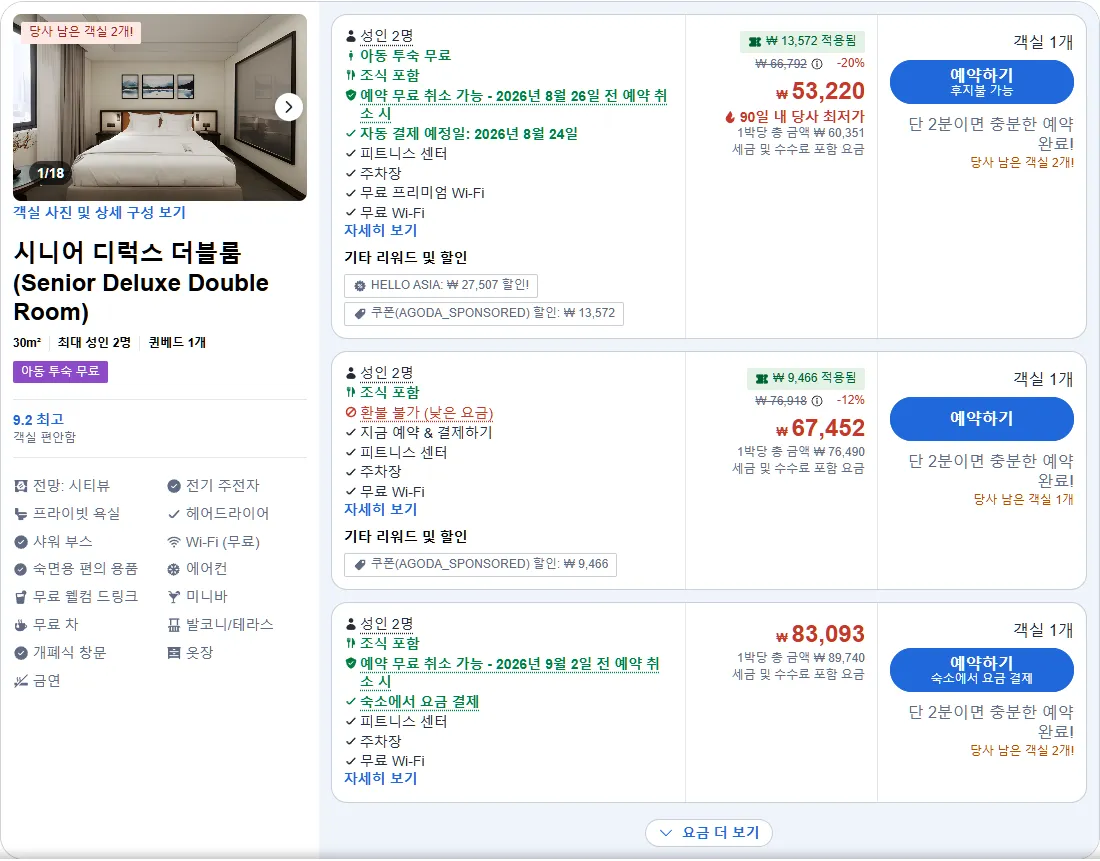The height and width of the screenshot is (861, 1100).
Task: Expand 자세히 보기 for the ₩83,093 offer
Action: (380, 778)
